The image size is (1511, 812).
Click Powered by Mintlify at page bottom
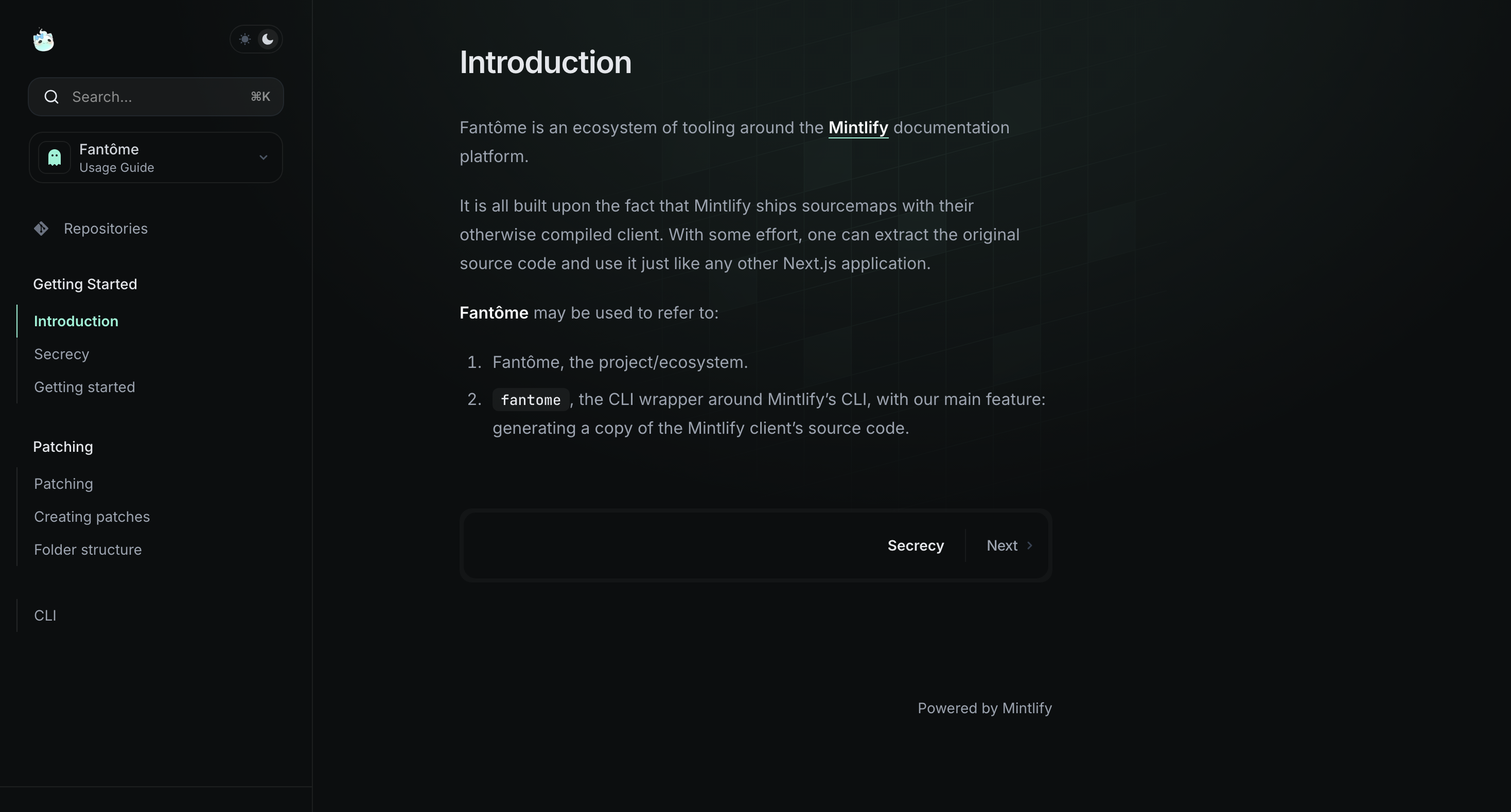click(983, 708)
